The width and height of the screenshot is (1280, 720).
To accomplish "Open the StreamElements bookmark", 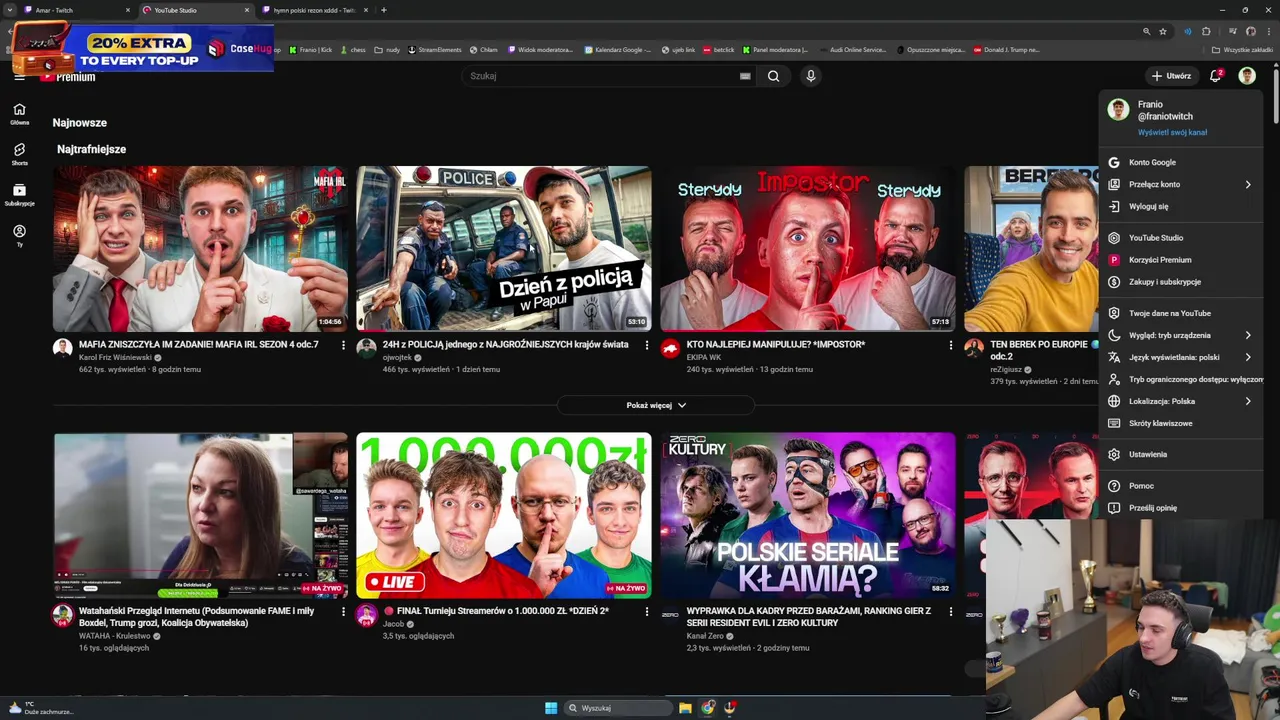I will coord(435,49).
